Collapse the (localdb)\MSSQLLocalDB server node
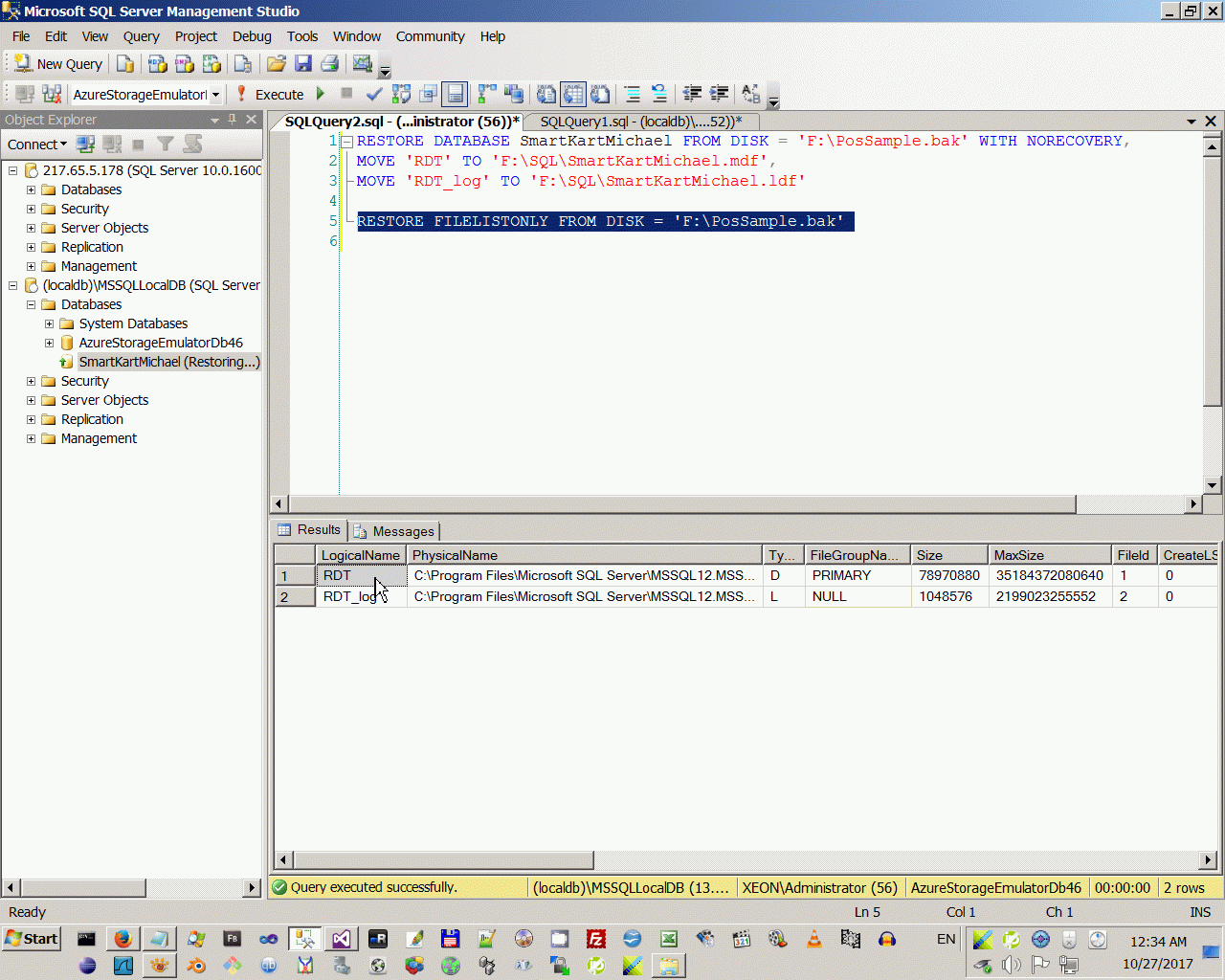The height and width of the screenshot is (980, 1225). (13, 285)
